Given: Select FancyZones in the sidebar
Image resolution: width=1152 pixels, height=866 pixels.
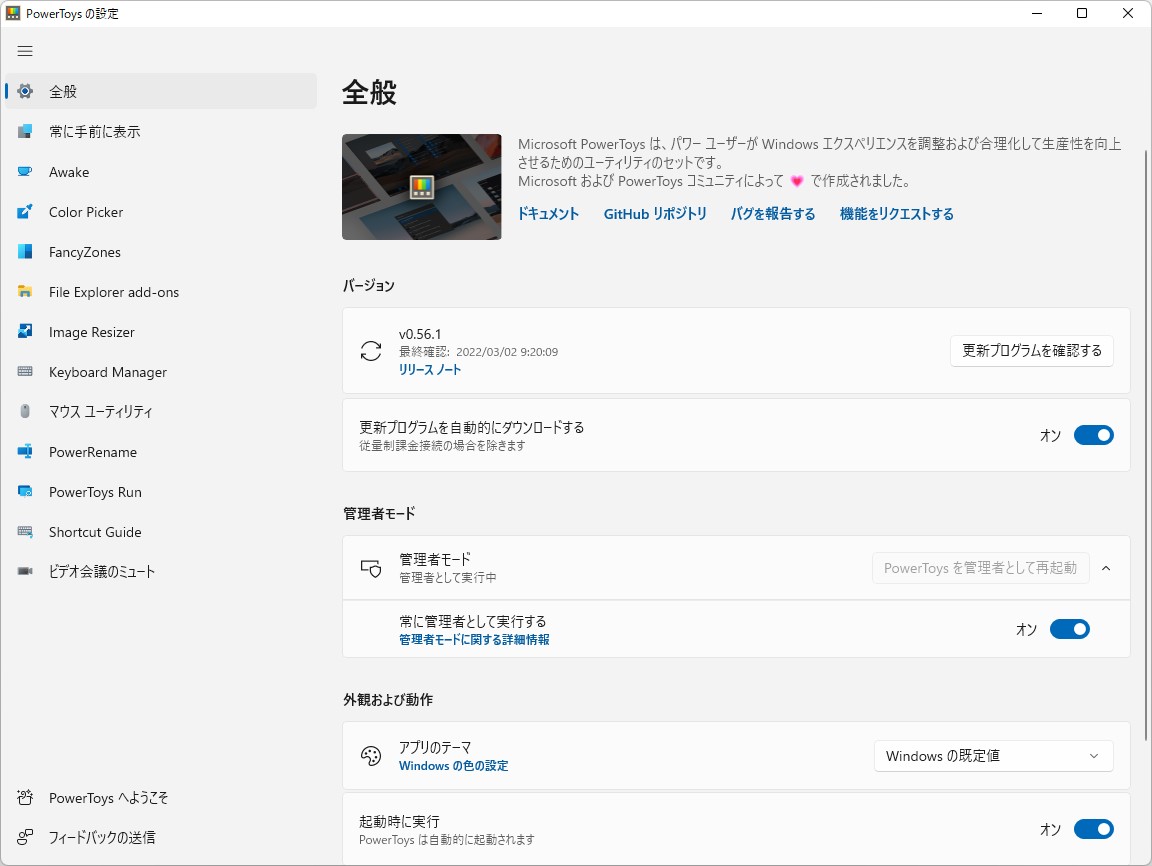Looking at the screenshot, I should pos(161,252).
